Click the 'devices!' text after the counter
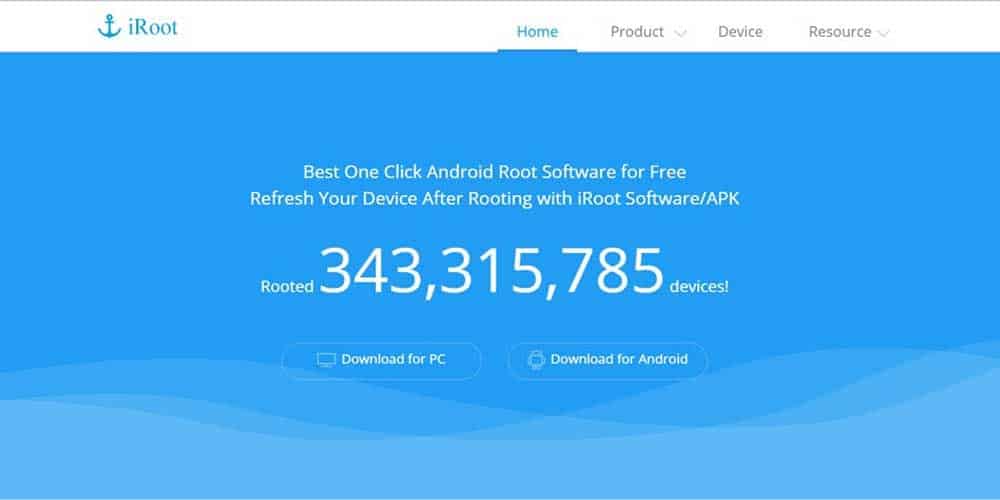This screenshot has width=1000, height=500. [x=699, y=287]
